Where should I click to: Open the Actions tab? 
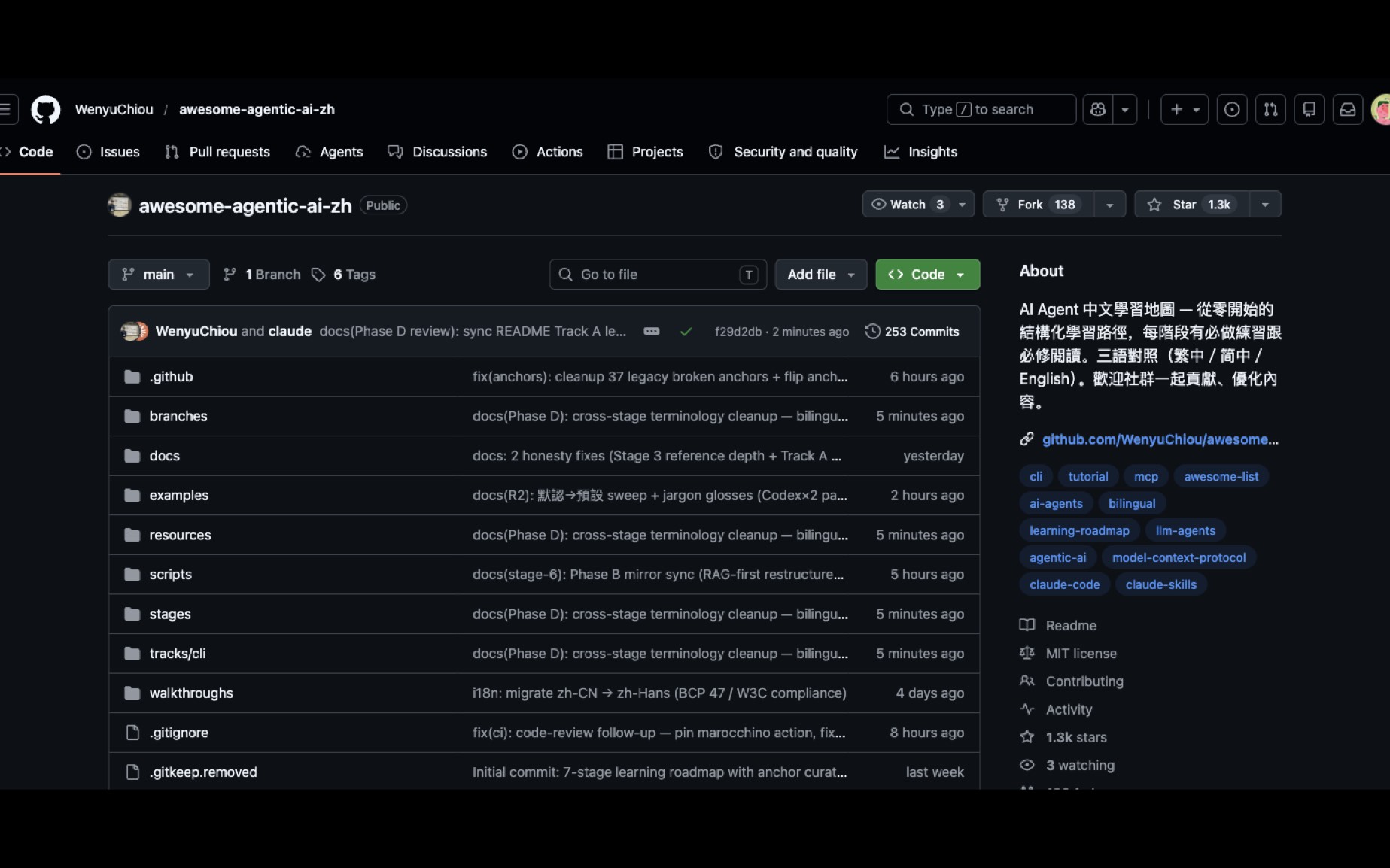(x=547, y=152)
